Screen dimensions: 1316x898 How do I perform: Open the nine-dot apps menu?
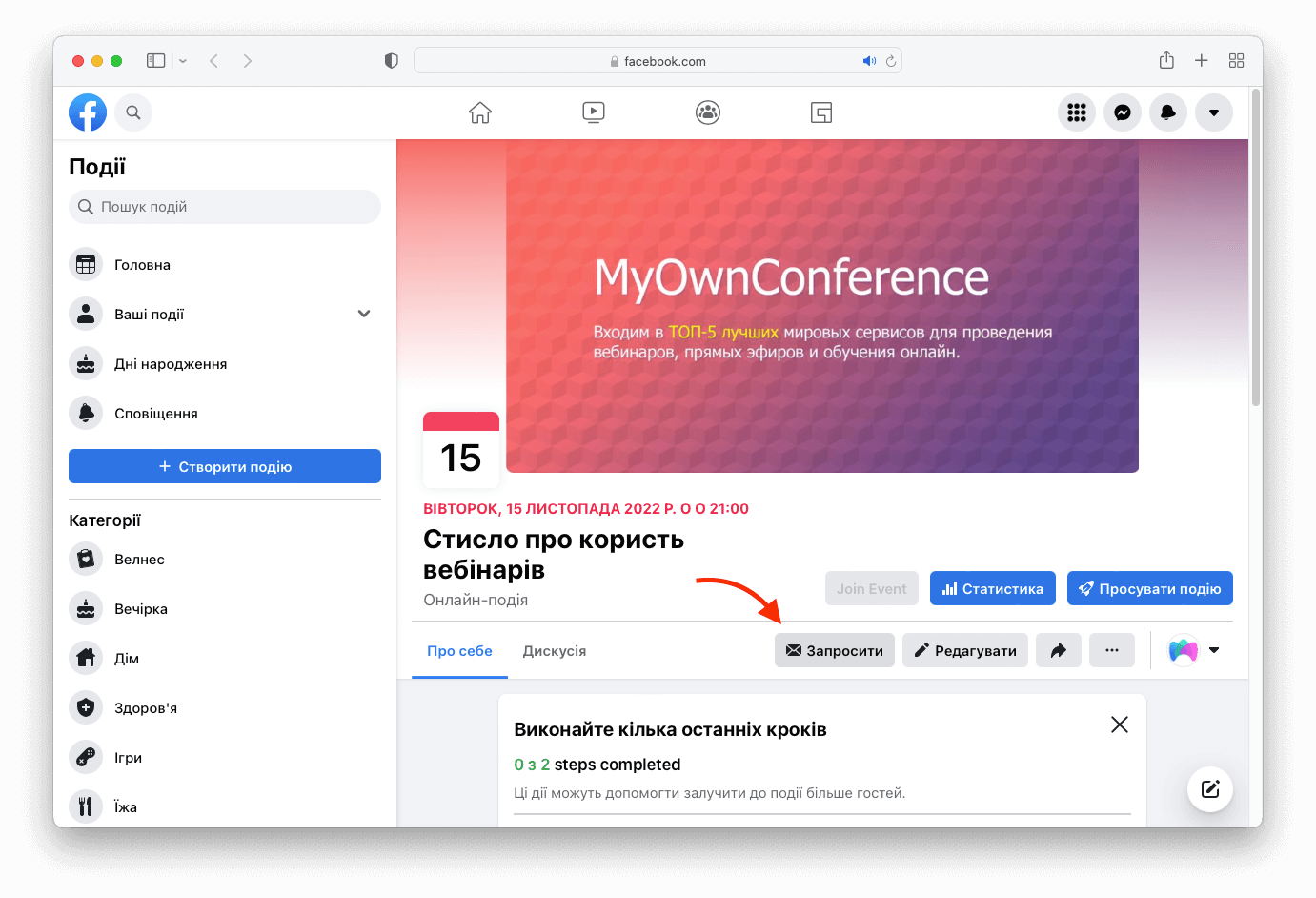pos(1077,112)
